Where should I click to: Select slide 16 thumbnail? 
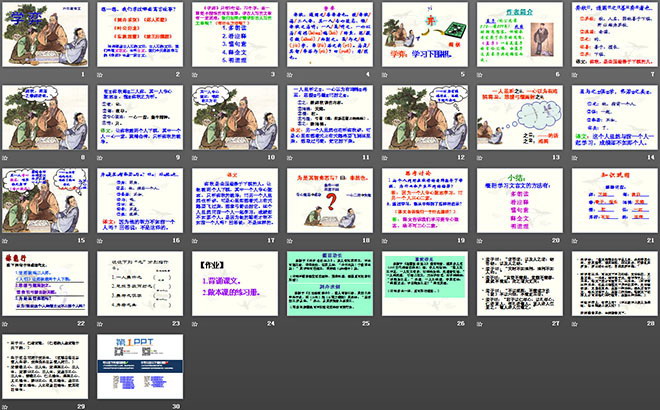pos(140,201)
